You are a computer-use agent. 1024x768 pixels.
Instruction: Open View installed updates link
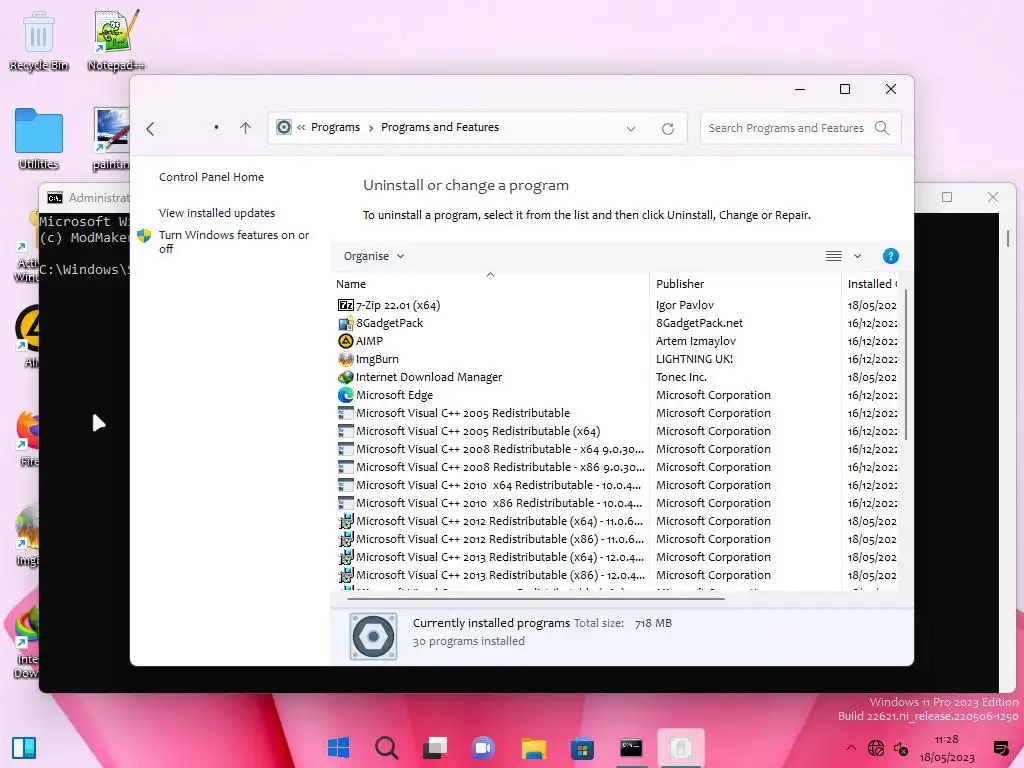pos(217,213)
